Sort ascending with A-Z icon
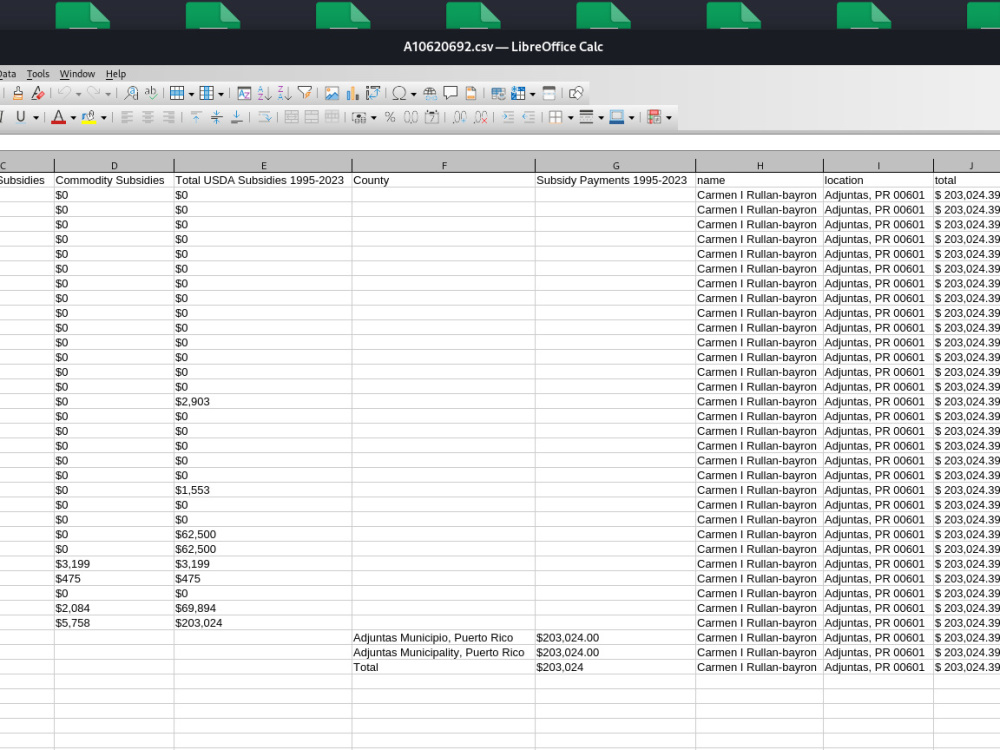1000x750 pixels. 264,94
